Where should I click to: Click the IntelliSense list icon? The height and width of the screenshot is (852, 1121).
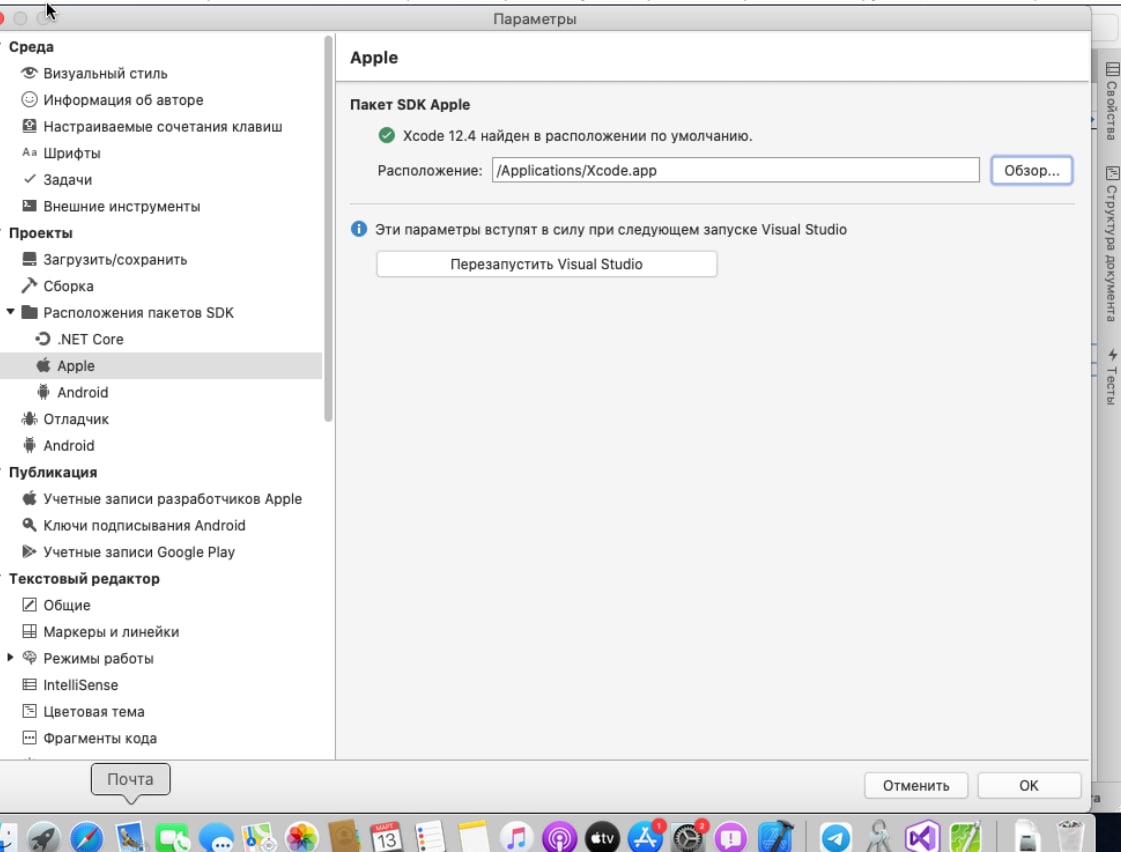[x=29, y=684]
